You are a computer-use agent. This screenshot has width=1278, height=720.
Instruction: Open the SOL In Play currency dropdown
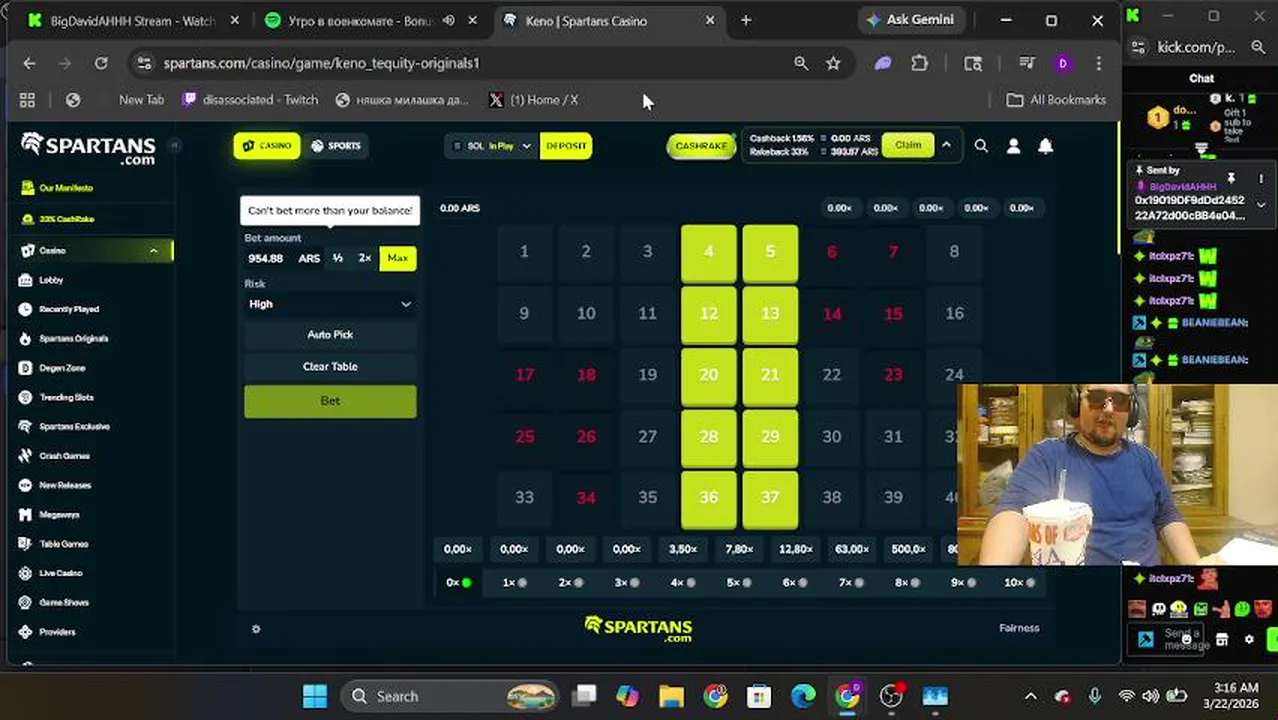point(492,146)
